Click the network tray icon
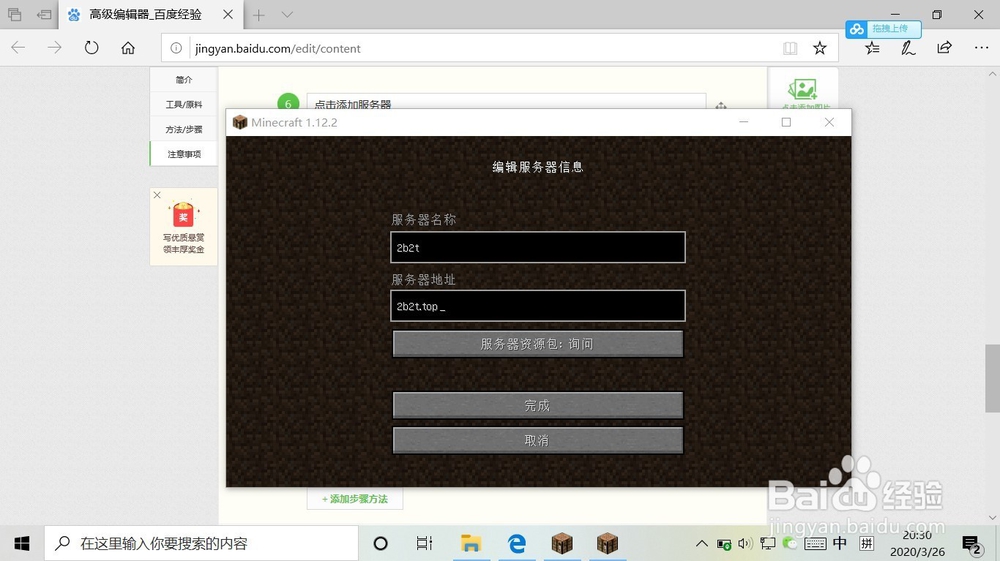This screenshot has height=561, width=1000. [768, 544]
